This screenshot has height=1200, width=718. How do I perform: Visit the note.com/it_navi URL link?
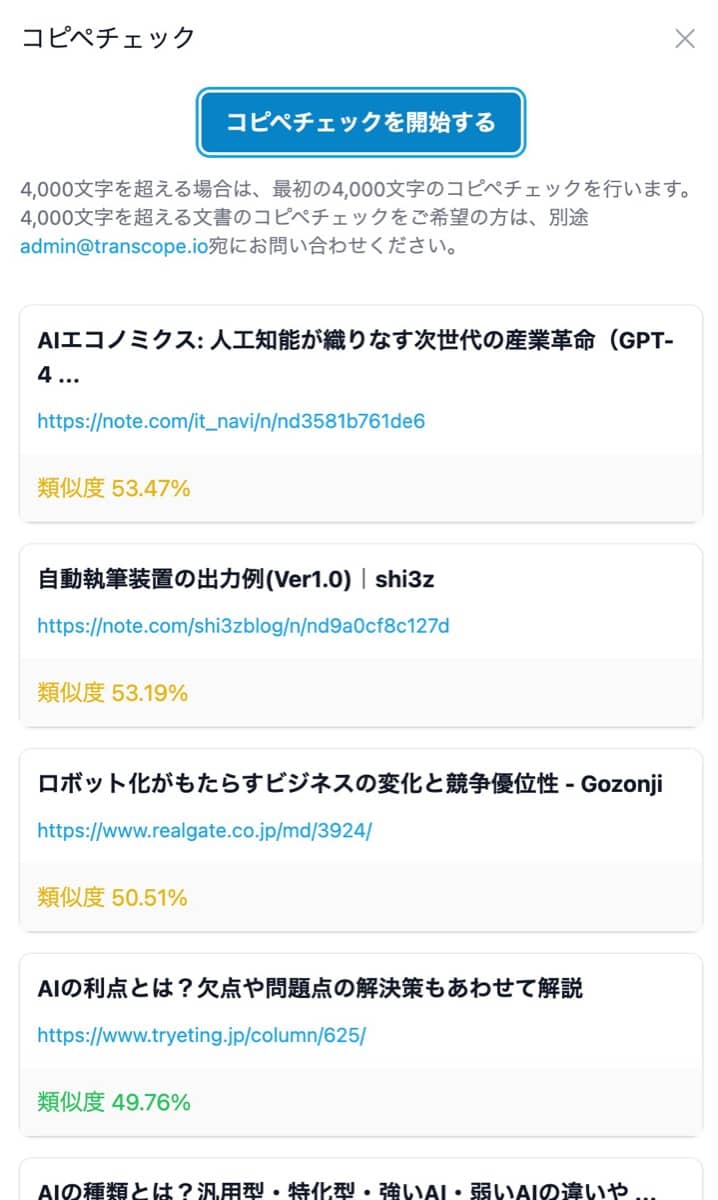[231, 421]
